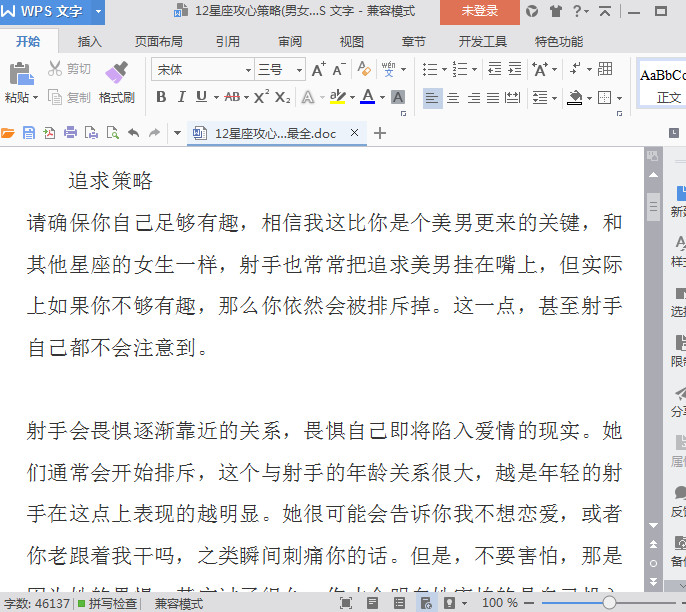This screenshot has width=686, height=612.
Task: Align text right
Action: pos(473,98)
